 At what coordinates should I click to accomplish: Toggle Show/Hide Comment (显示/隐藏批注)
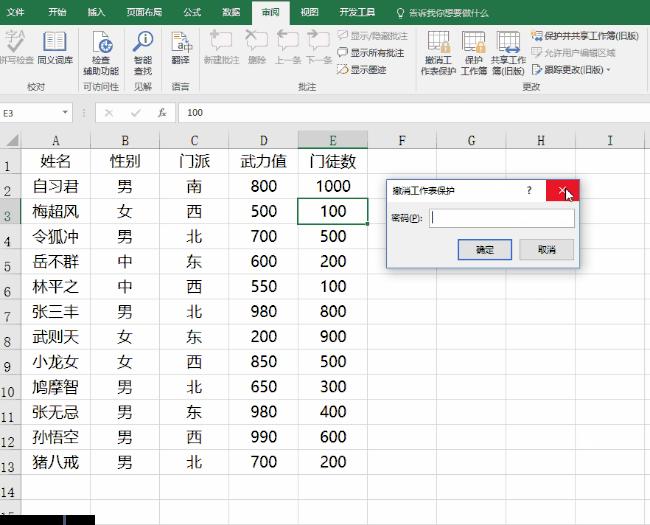click(x=372, y=36)
